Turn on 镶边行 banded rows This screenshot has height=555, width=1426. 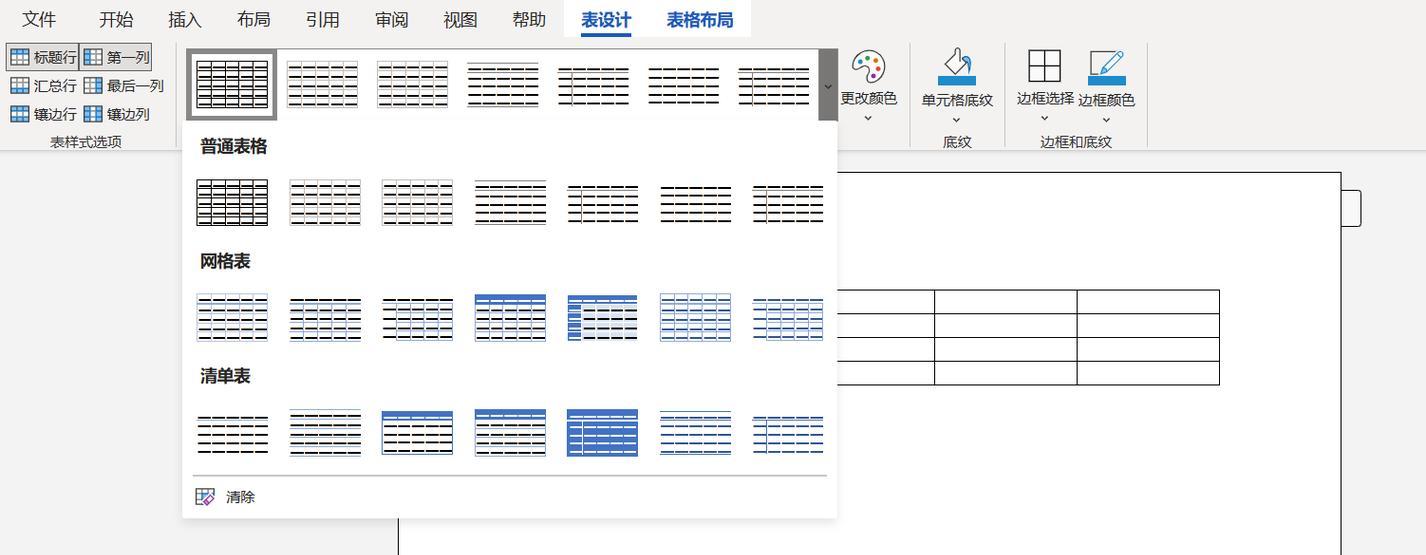(43, 114)
